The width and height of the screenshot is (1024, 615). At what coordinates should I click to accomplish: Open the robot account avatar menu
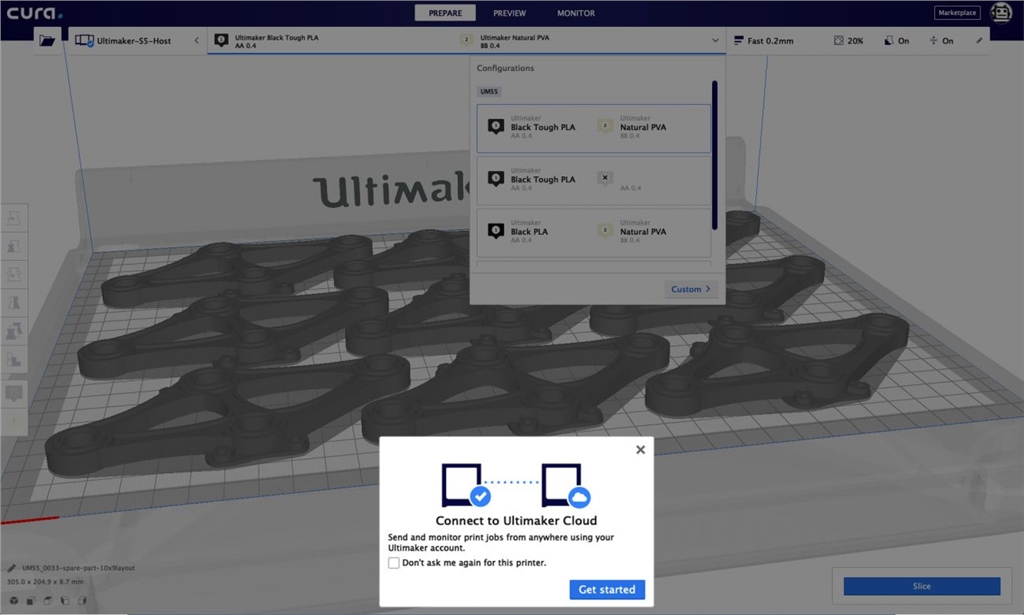click(x=1001, y=13)
